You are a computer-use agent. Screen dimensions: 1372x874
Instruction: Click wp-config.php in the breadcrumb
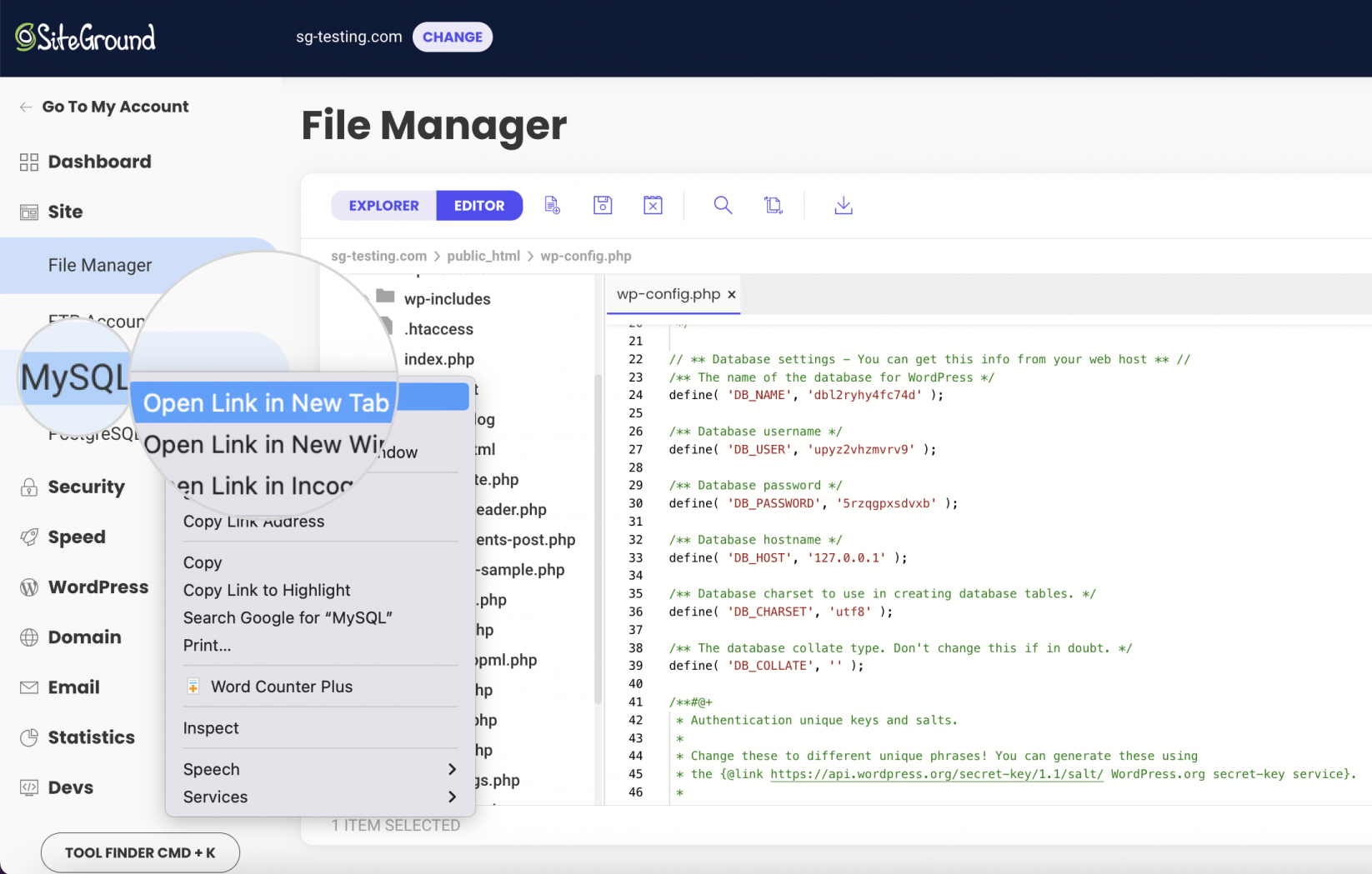(x=586, y=256)
